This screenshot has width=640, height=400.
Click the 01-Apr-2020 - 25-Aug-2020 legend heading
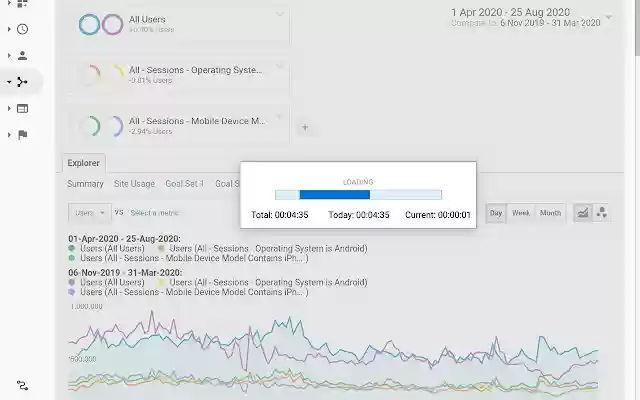(x=124, y=239)
